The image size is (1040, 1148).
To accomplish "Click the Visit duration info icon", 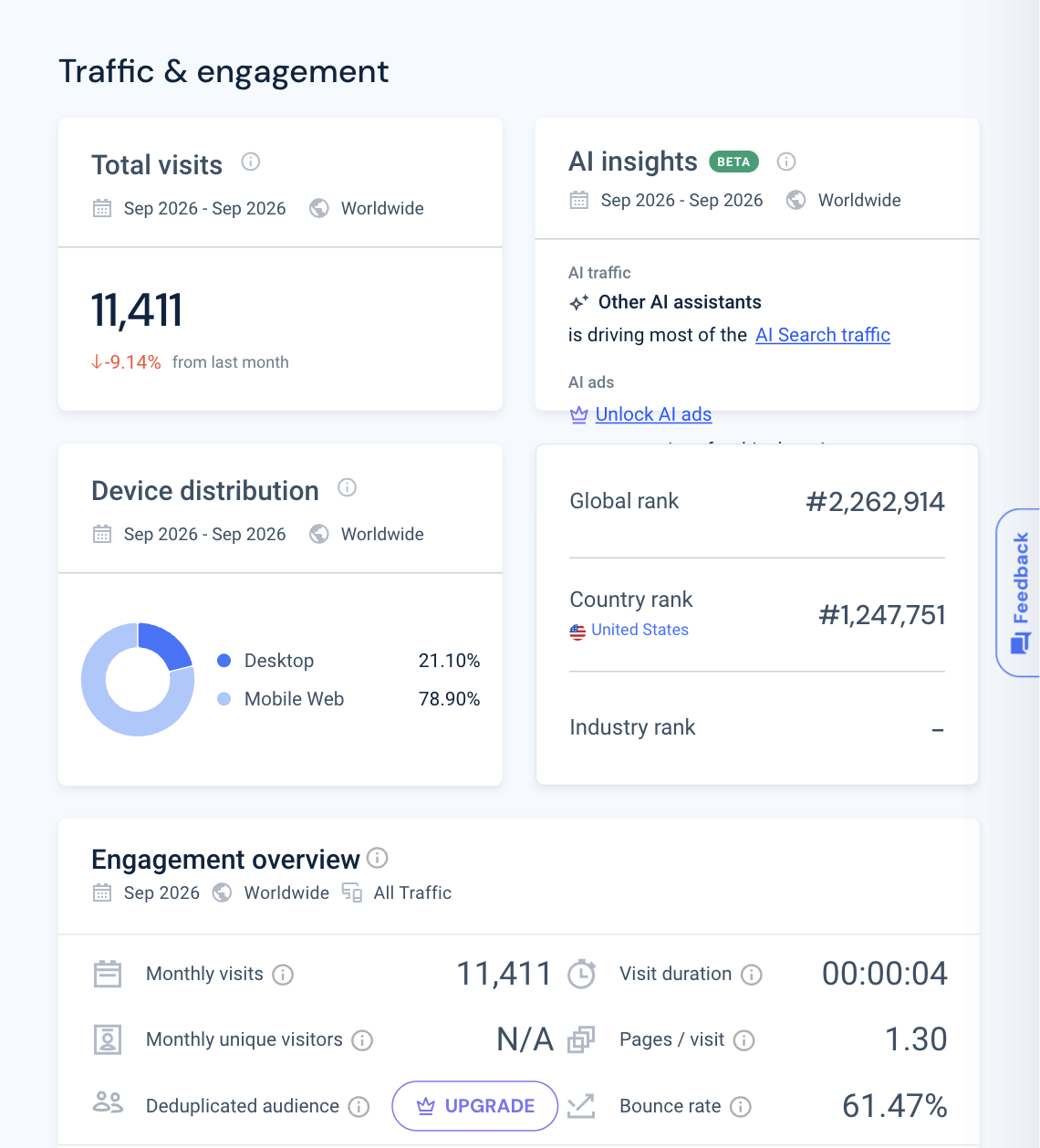I will [x=752, y=975].
